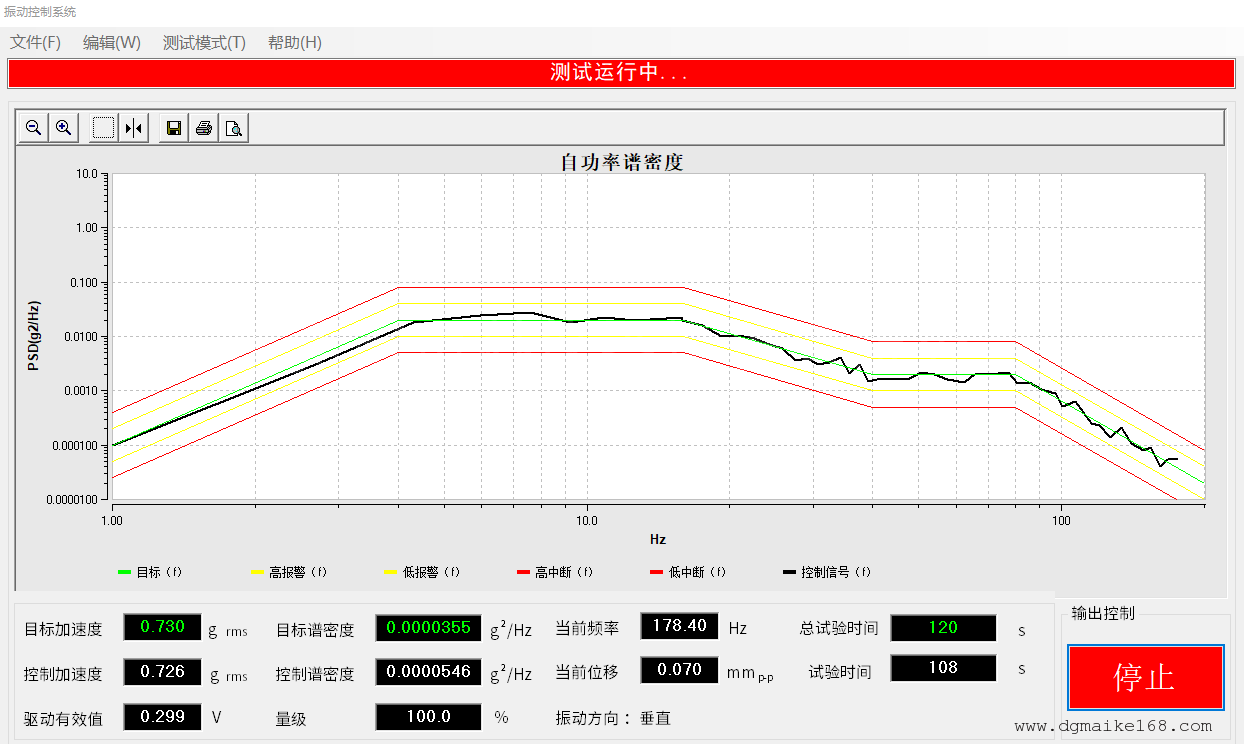The width and height of the screenshot is (1244, 744).
Task: Open the 编辑(W) menu
Action: pyautogui.click(x=112, y=43)
